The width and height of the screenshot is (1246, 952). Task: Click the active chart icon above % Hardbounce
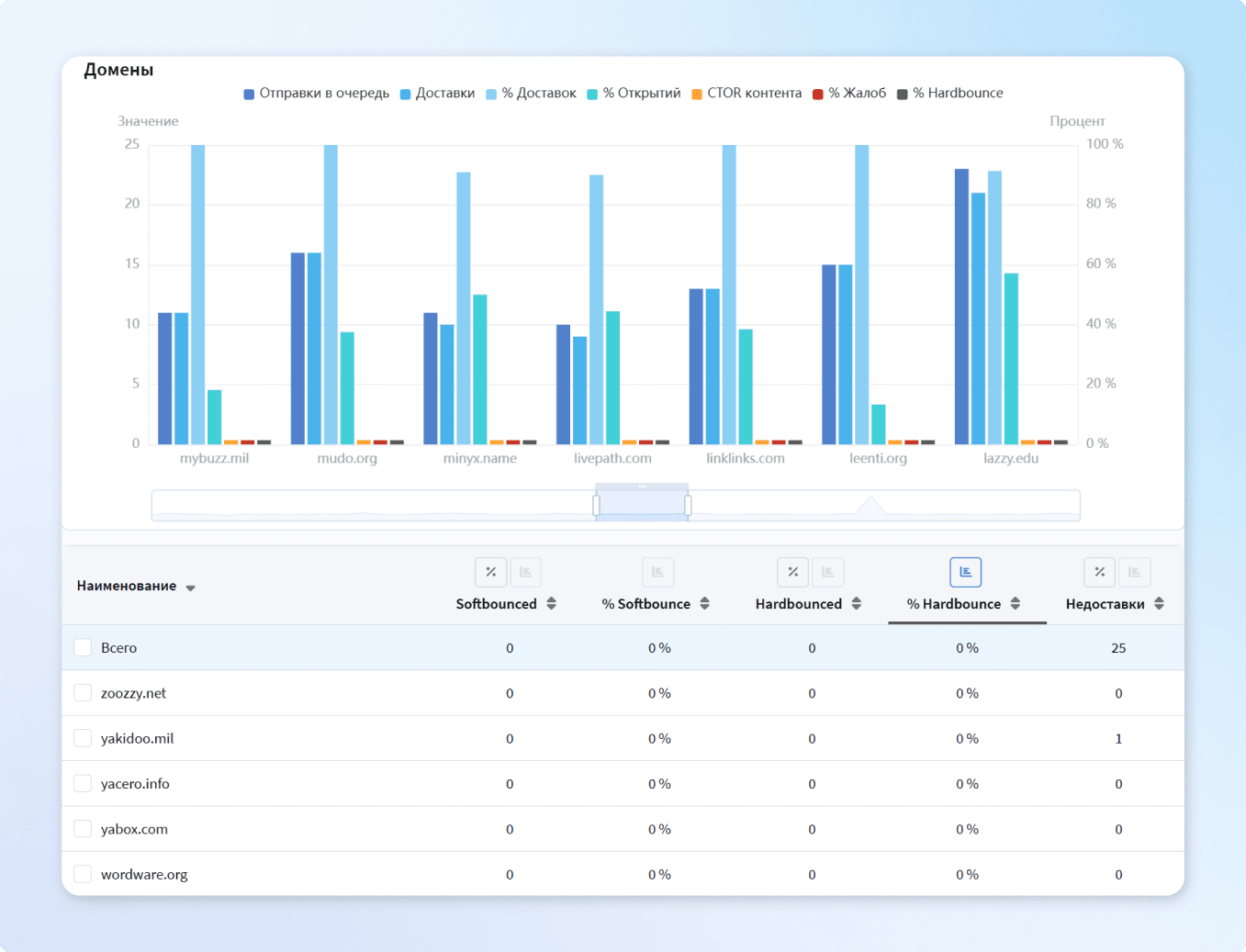tap(966, 572)
